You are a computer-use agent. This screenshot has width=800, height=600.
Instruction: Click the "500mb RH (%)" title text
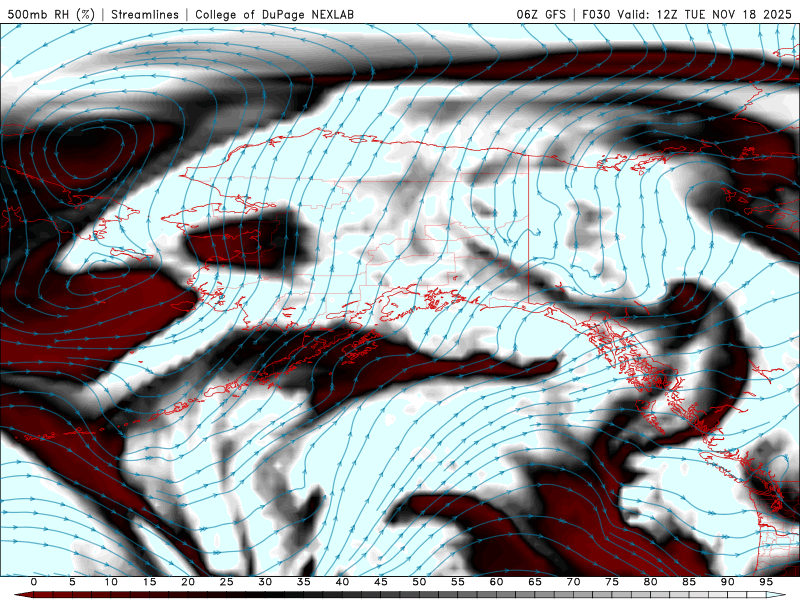coord(51,14)
